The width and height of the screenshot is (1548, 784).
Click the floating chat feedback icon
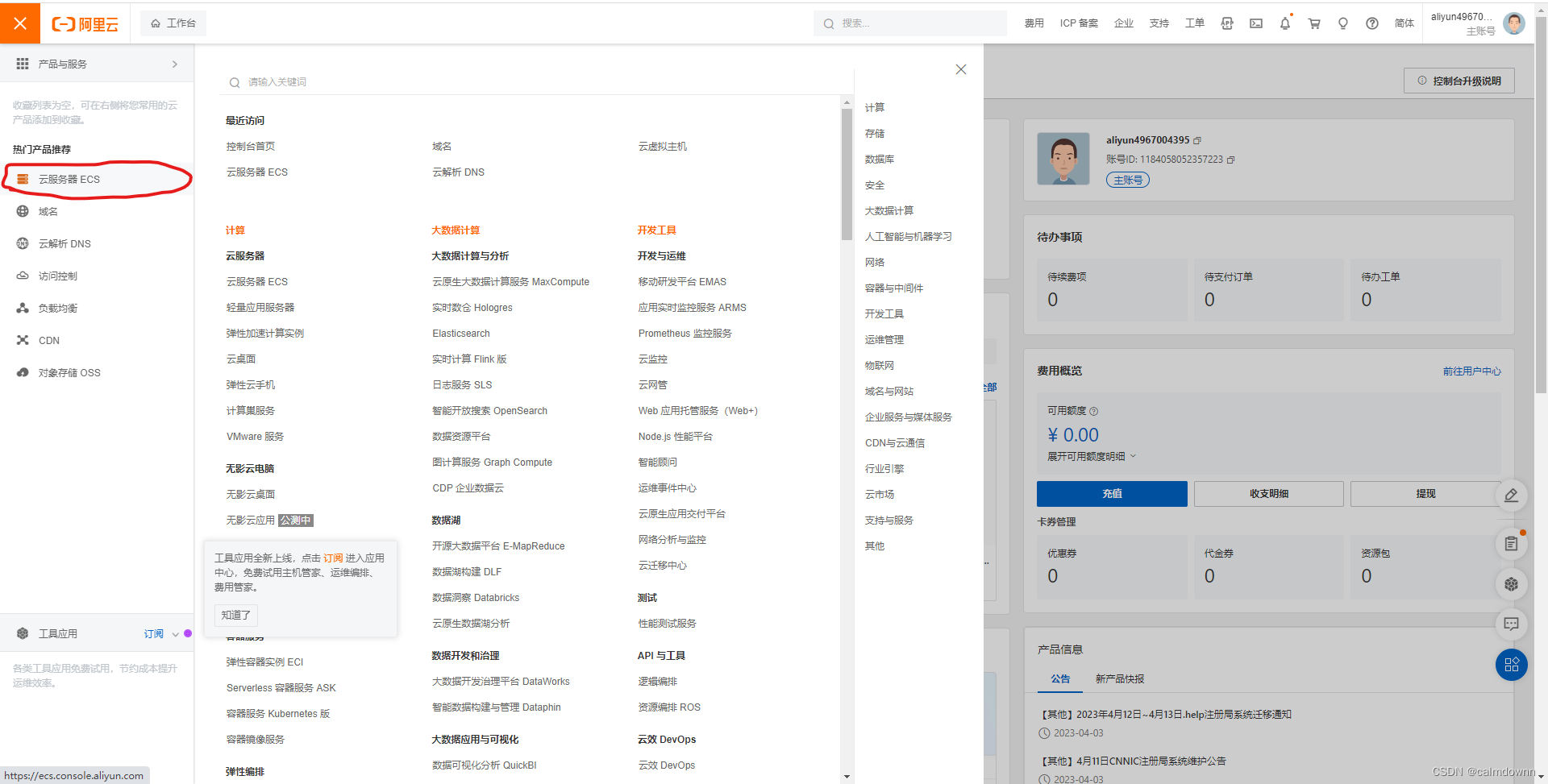click(x=1512, y=624)
